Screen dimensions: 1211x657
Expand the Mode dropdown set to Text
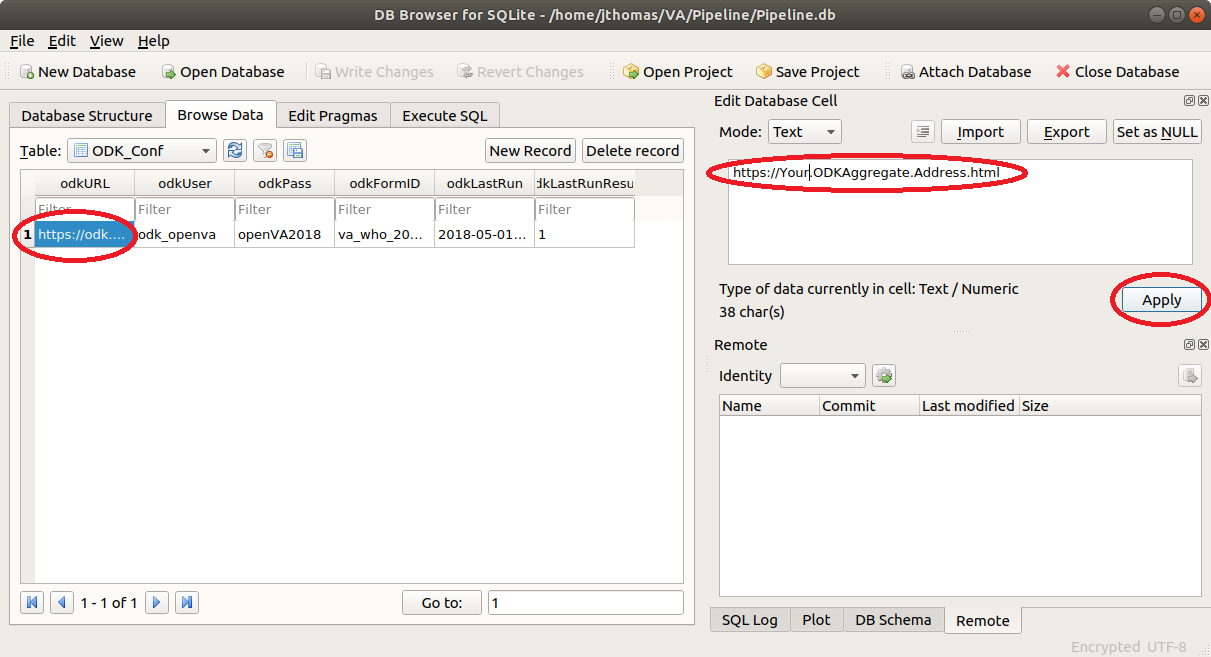(805, 132)
